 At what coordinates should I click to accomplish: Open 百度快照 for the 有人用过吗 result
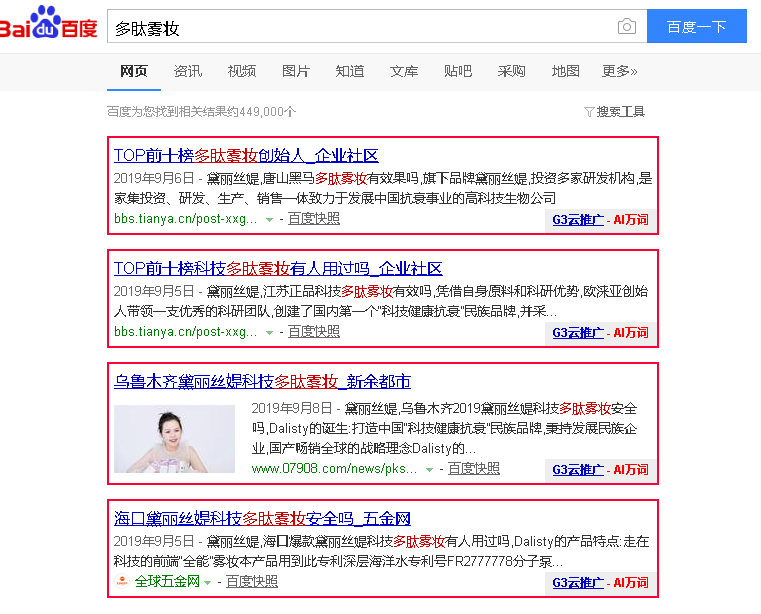click(x=314, y=332)
